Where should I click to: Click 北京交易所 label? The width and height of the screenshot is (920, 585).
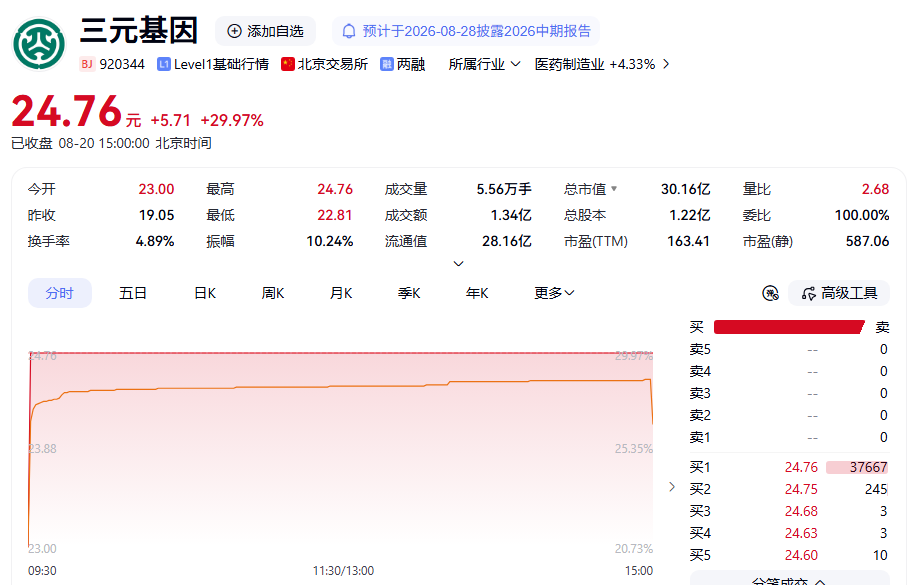click(333, 64)
